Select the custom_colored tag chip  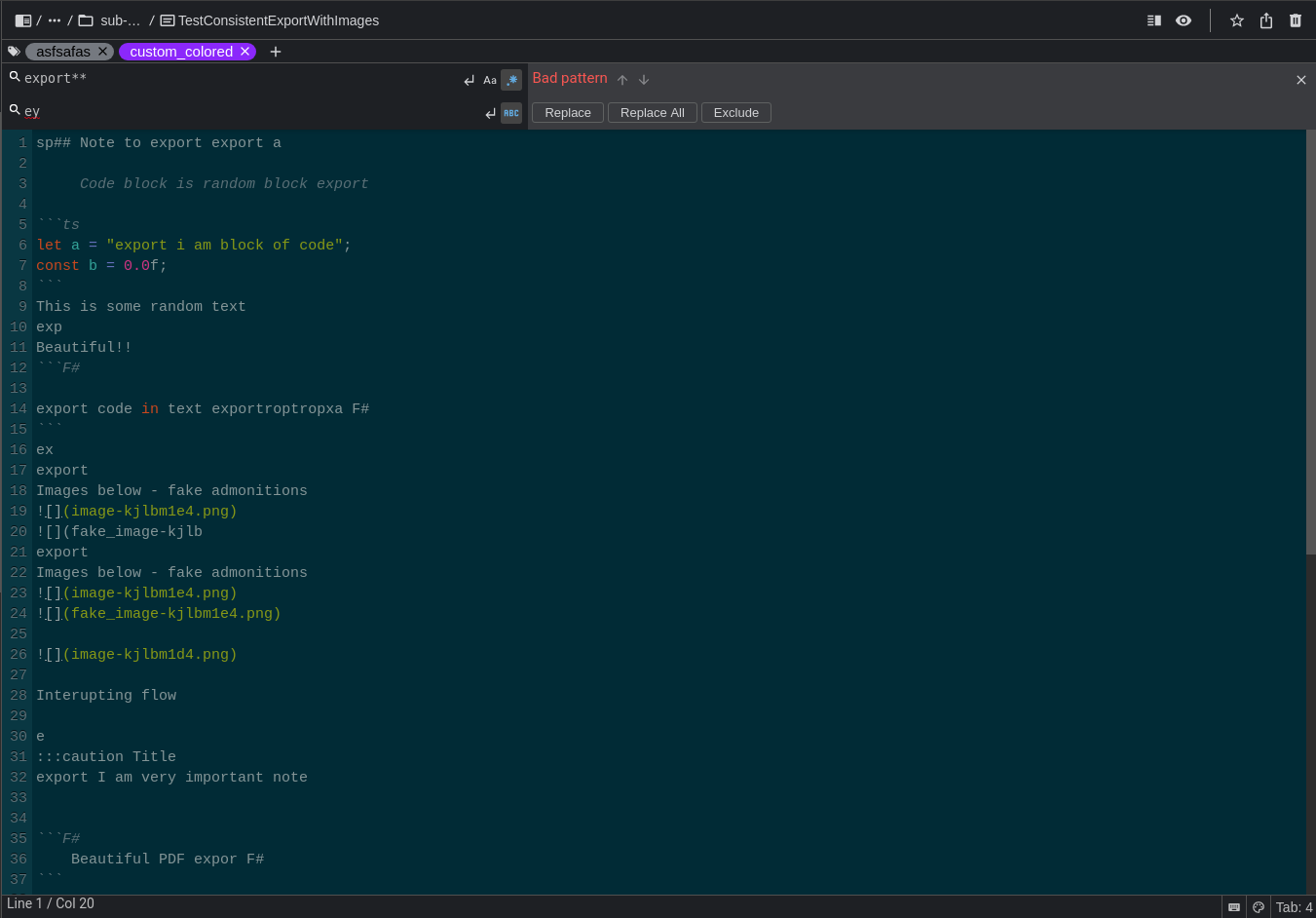[x=181, y=52]
